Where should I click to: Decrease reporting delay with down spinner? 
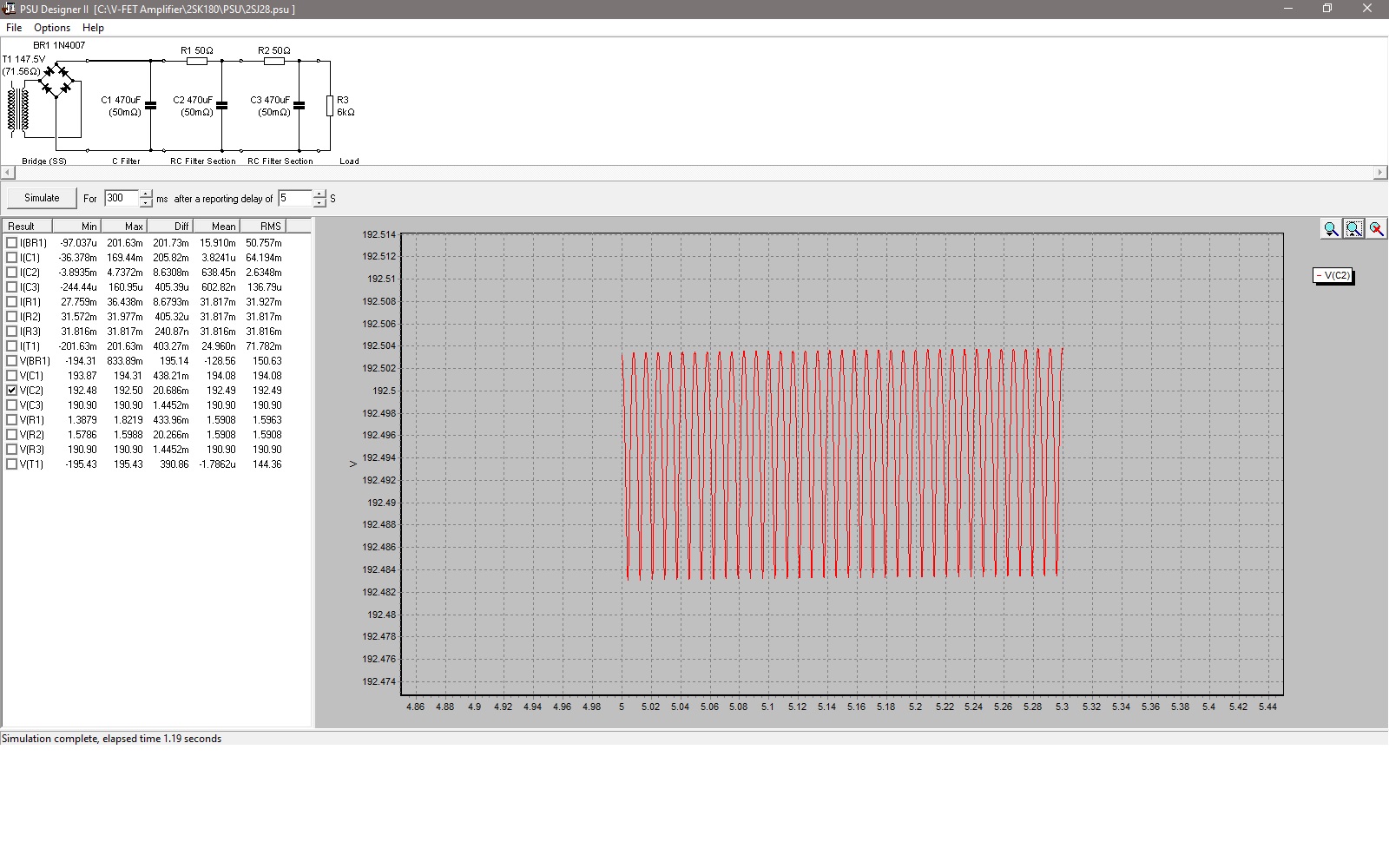point(319,203)
